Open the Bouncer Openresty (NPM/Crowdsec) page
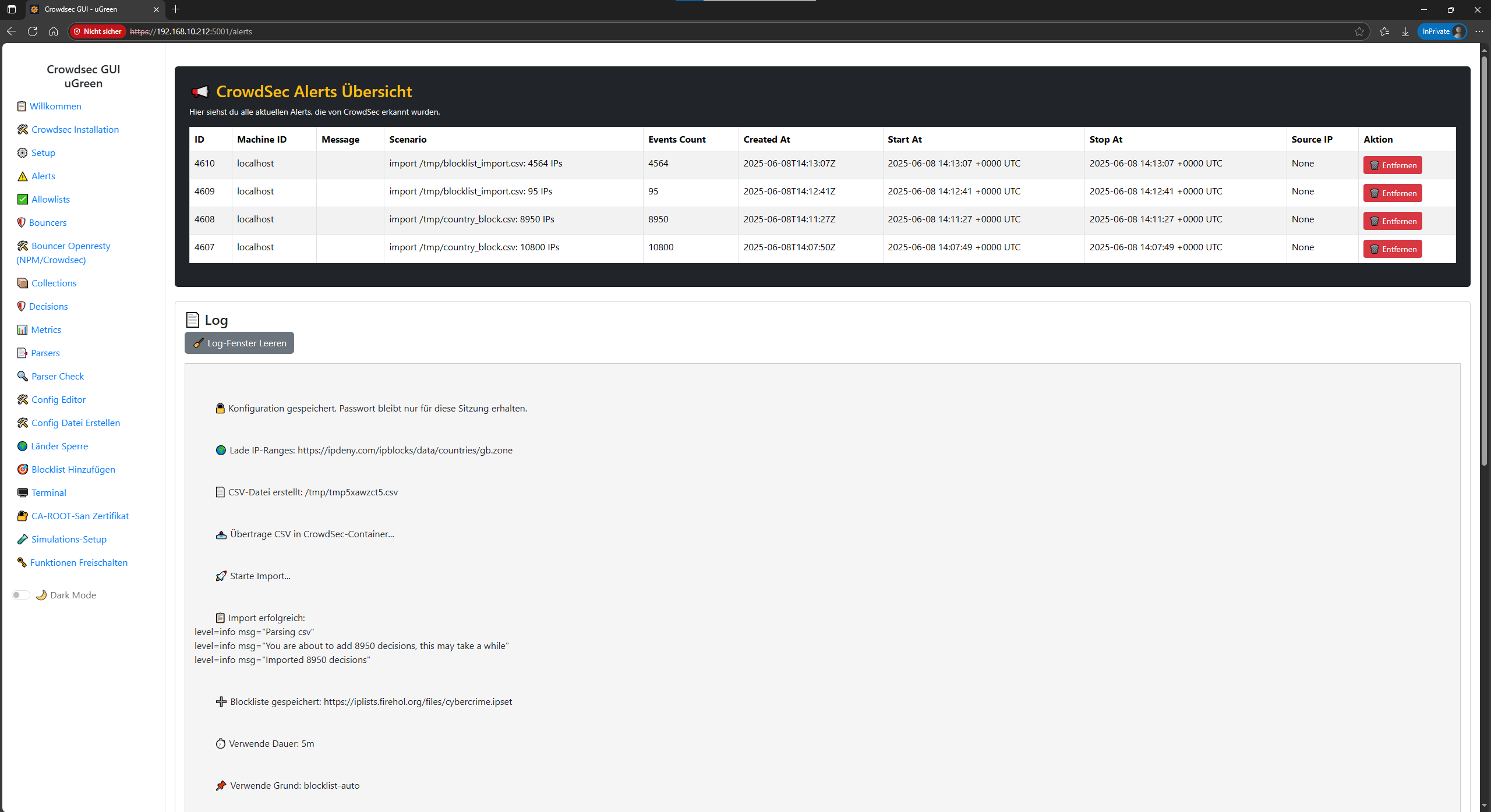The height and width of the screenshot is (812, 1491). [63, 253]
